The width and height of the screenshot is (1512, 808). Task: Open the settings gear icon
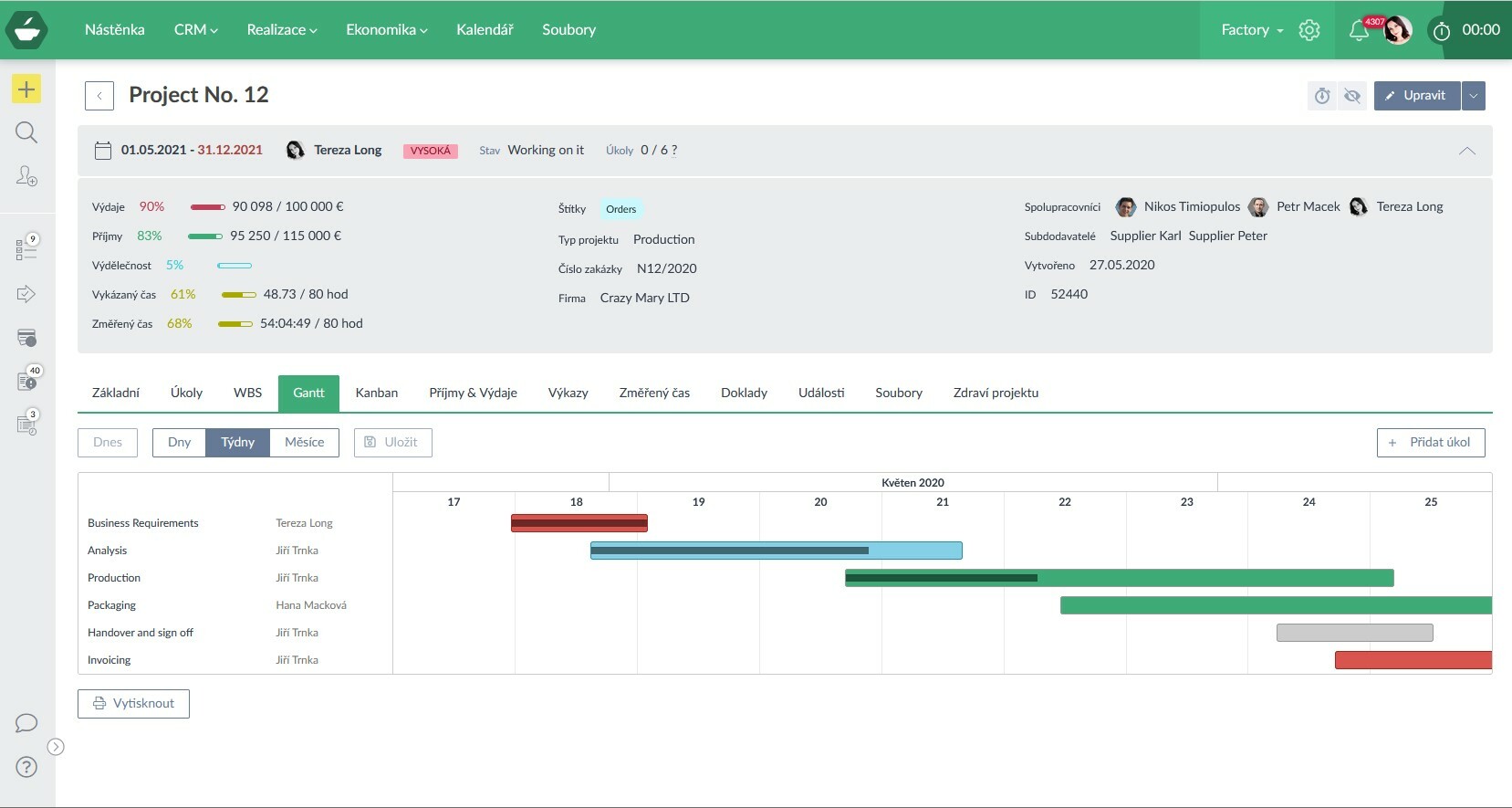click(x=1309, y=30)
